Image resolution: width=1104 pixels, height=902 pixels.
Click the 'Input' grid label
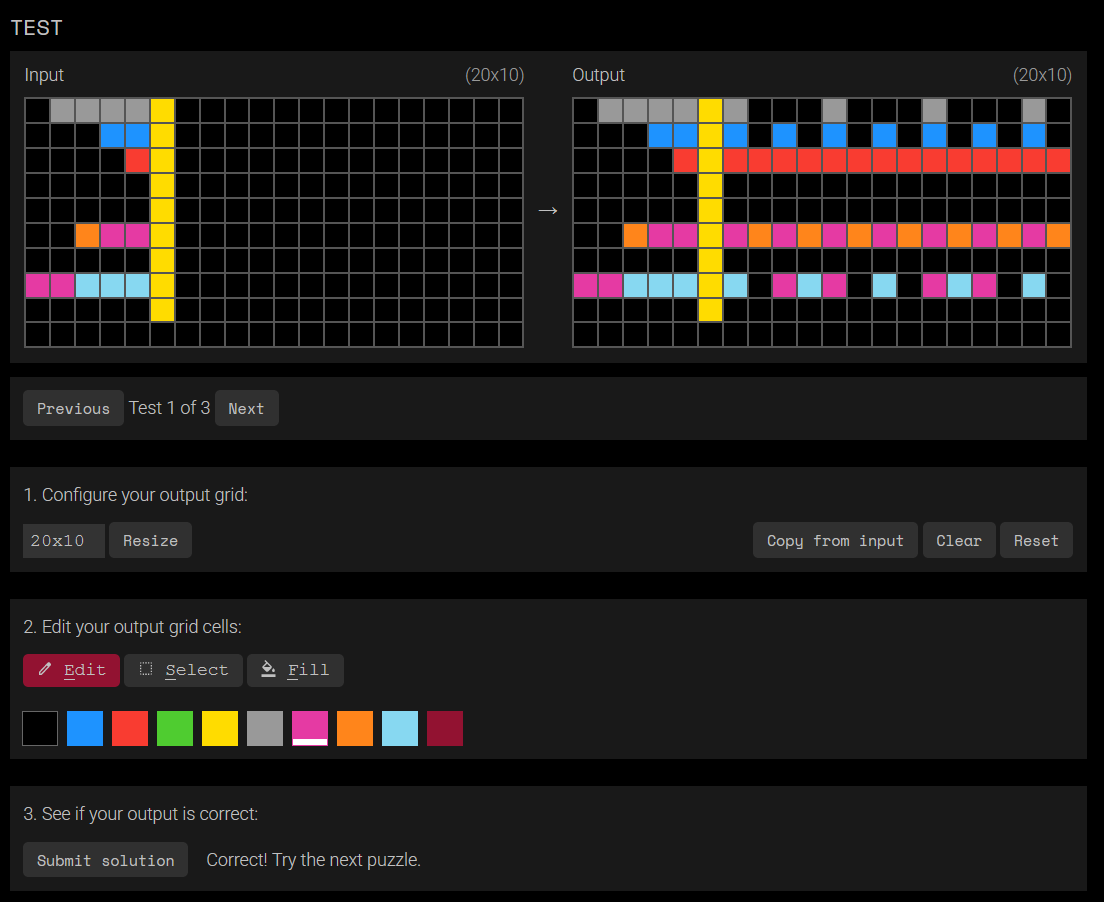pyautogui.click(x=44, y=75)
